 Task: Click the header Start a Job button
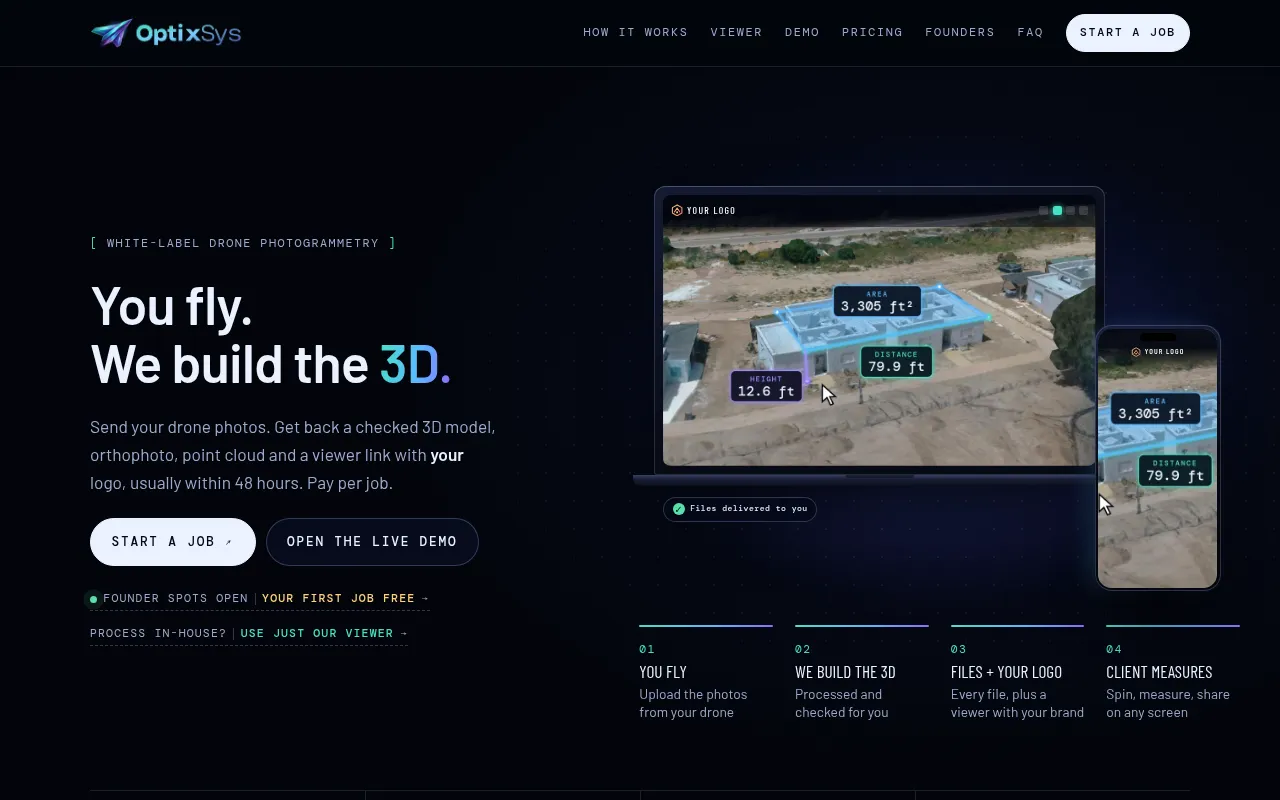coord(1128,33)
